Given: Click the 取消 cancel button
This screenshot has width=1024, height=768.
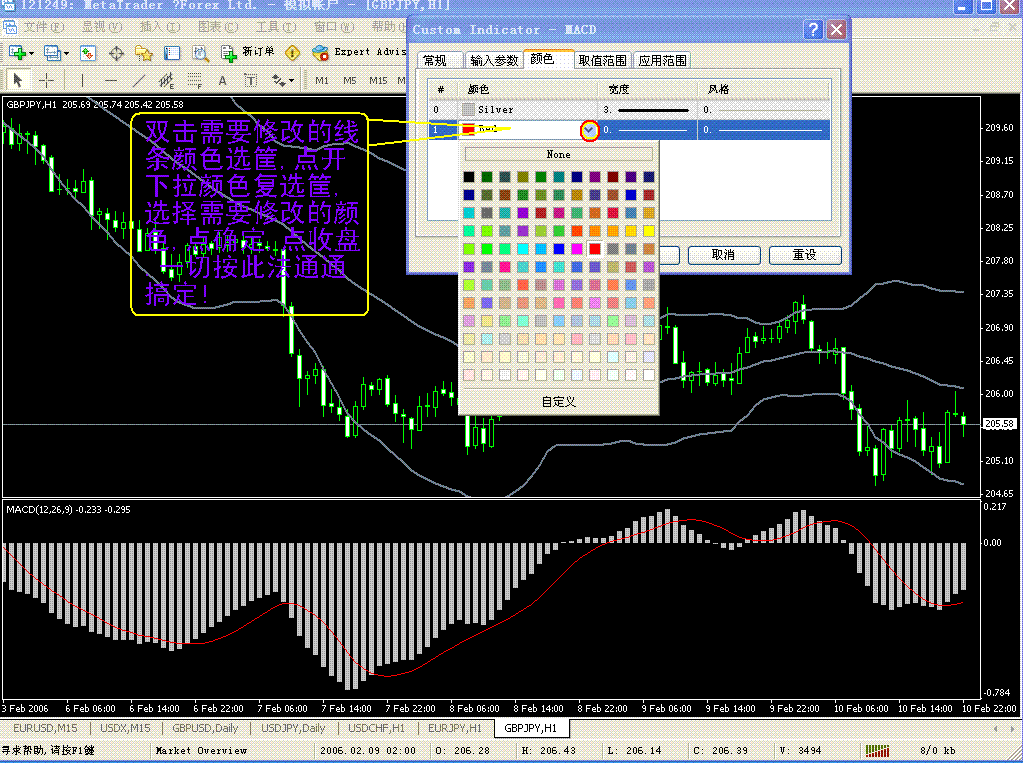Looking at the screenshot, I should 723,255.
